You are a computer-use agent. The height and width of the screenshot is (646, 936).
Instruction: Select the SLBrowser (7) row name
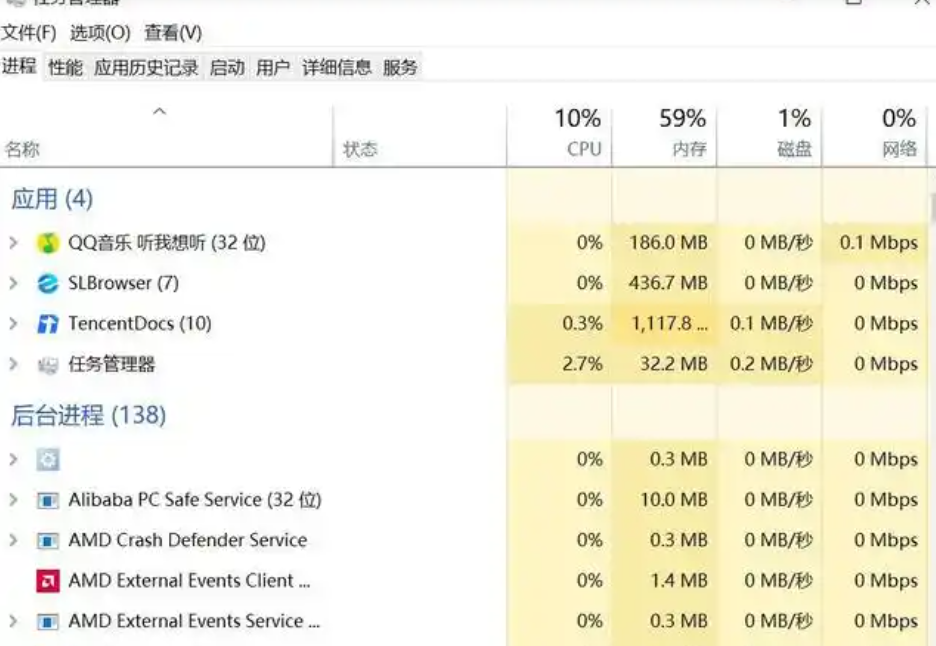[124, 283]
